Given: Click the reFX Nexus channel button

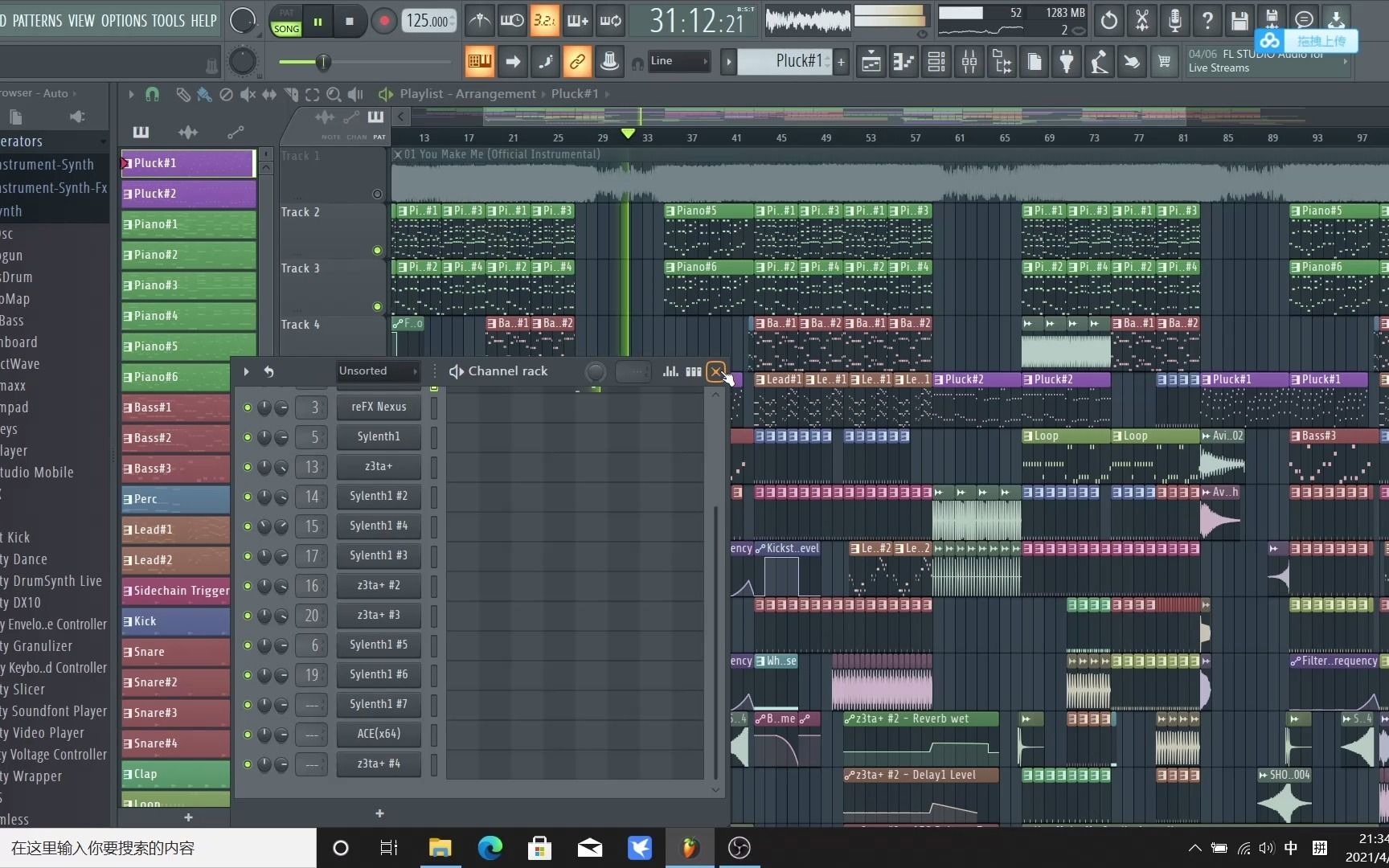Looking at the screenshot, I should pyautogui.click(x=379, y=407).
